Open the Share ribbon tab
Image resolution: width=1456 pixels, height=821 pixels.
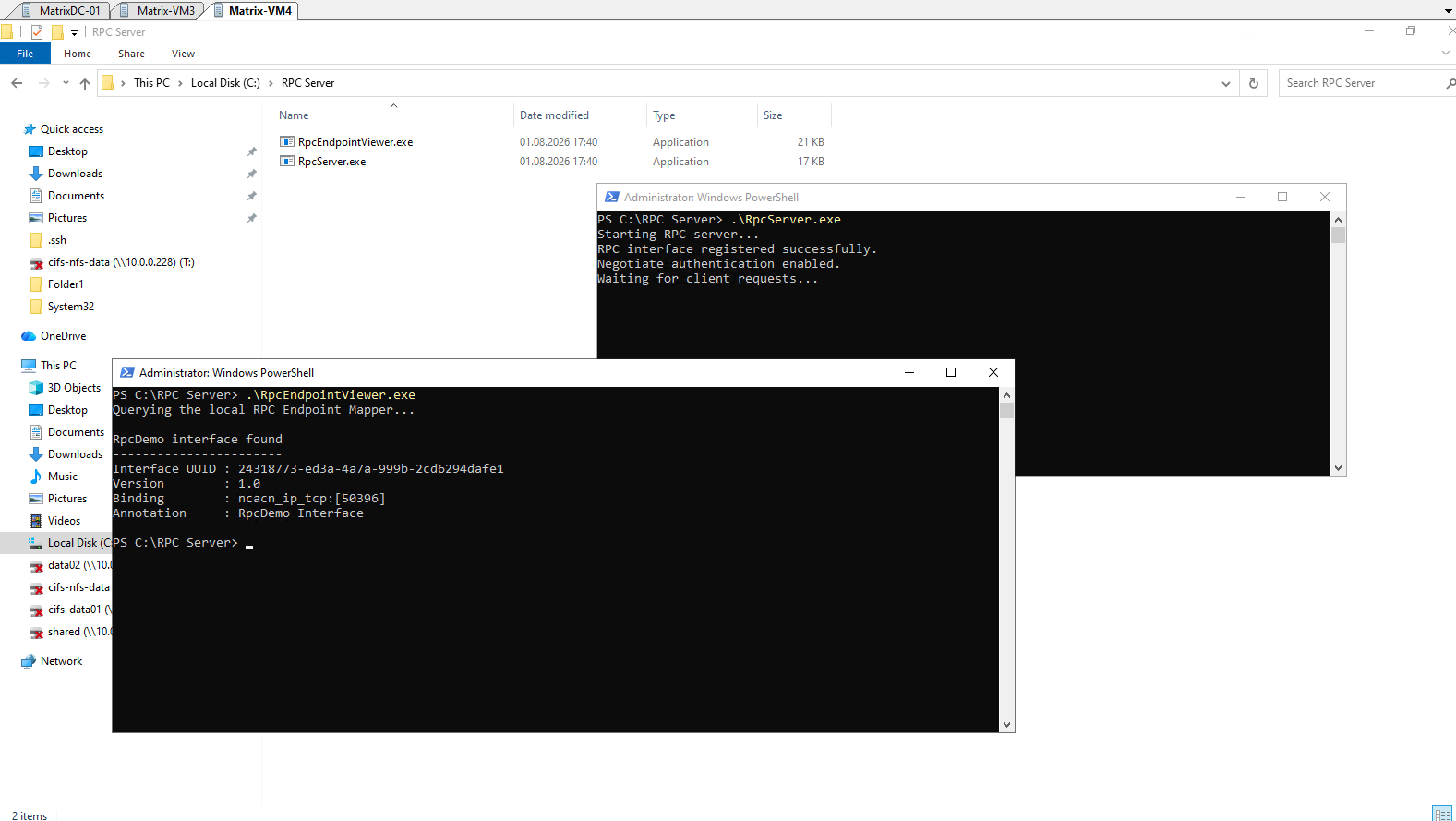point(131,54)
